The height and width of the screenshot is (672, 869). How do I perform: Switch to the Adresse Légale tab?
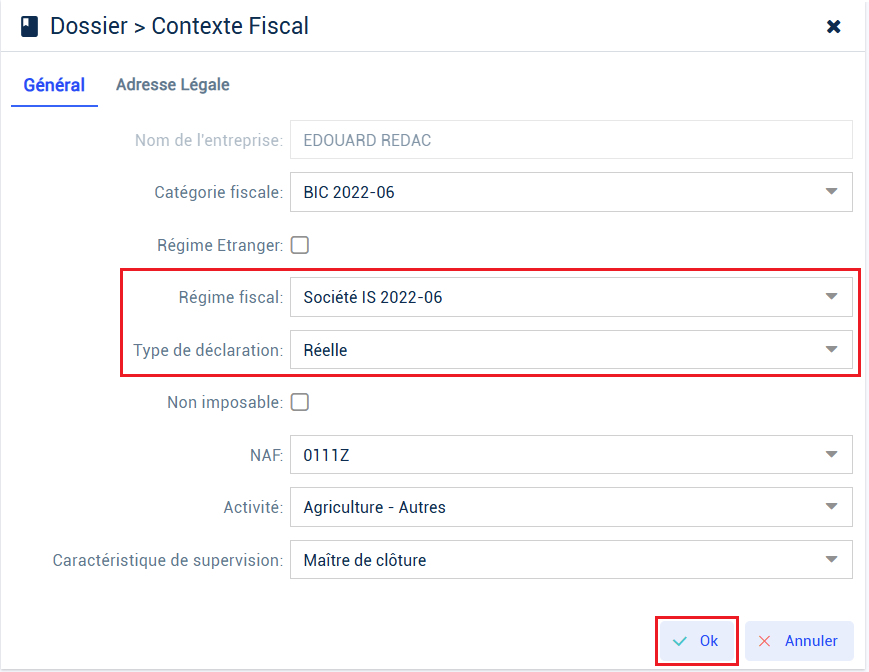pos(172,85)
